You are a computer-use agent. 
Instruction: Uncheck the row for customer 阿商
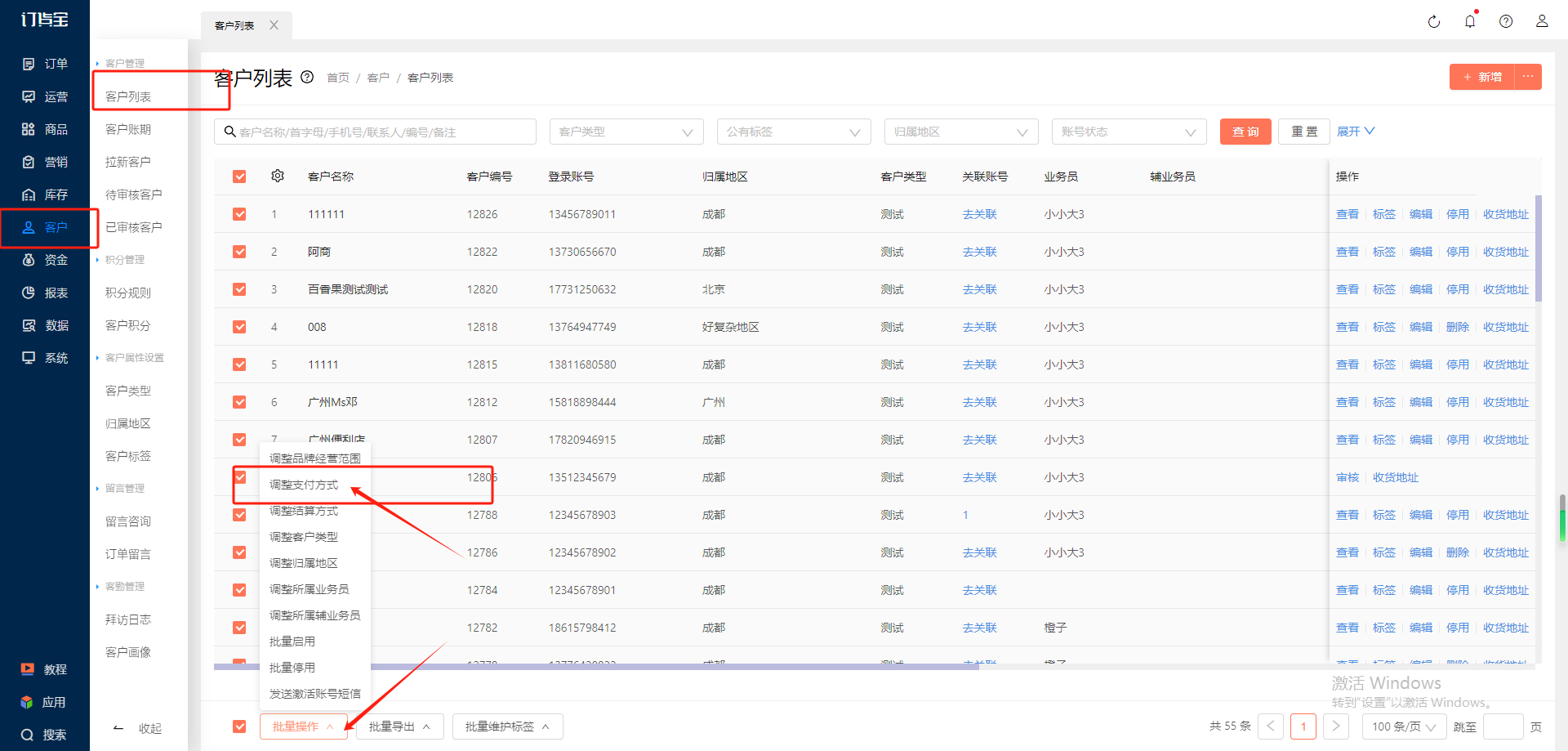point(239,252)
